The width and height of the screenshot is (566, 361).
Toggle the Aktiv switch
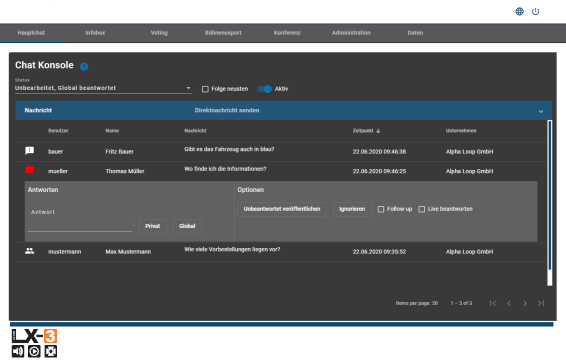[264, 89]
